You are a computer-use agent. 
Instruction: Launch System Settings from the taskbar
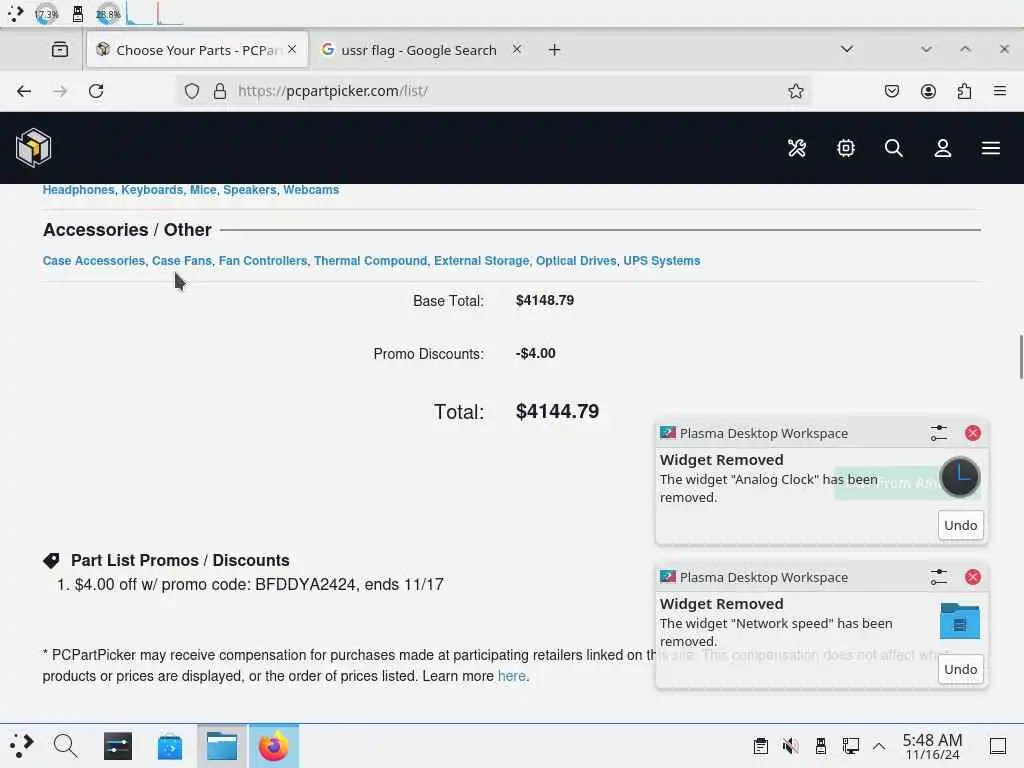(x=118, y=746)
